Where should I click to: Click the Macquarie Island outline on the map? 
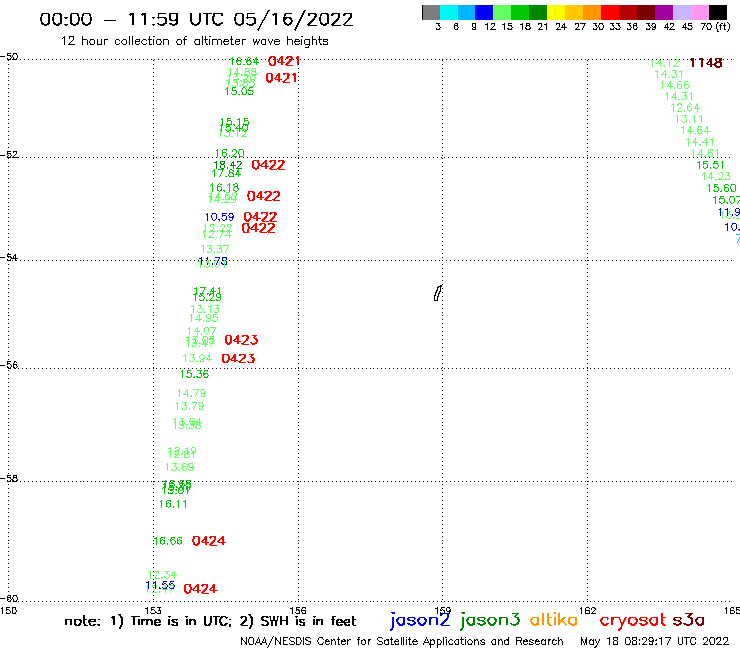point(438,293)
